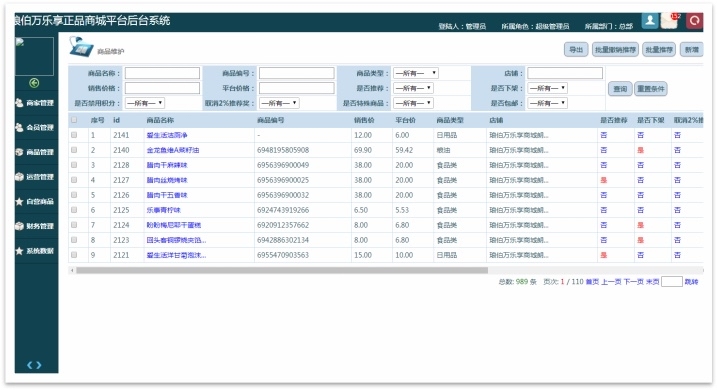Click red 是 under 是否推荐 in row 2121
717x390 pixels.
click(604, 255)
